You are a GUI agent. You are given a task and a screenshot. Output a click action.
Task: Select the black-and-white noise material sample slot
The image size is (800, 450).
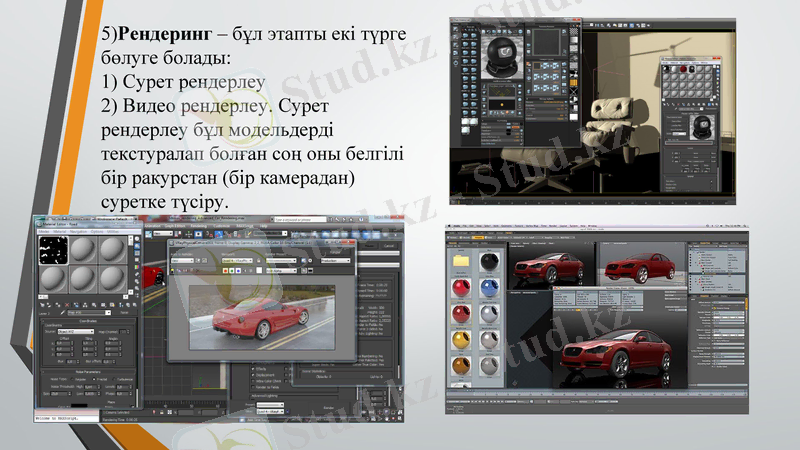54,251
